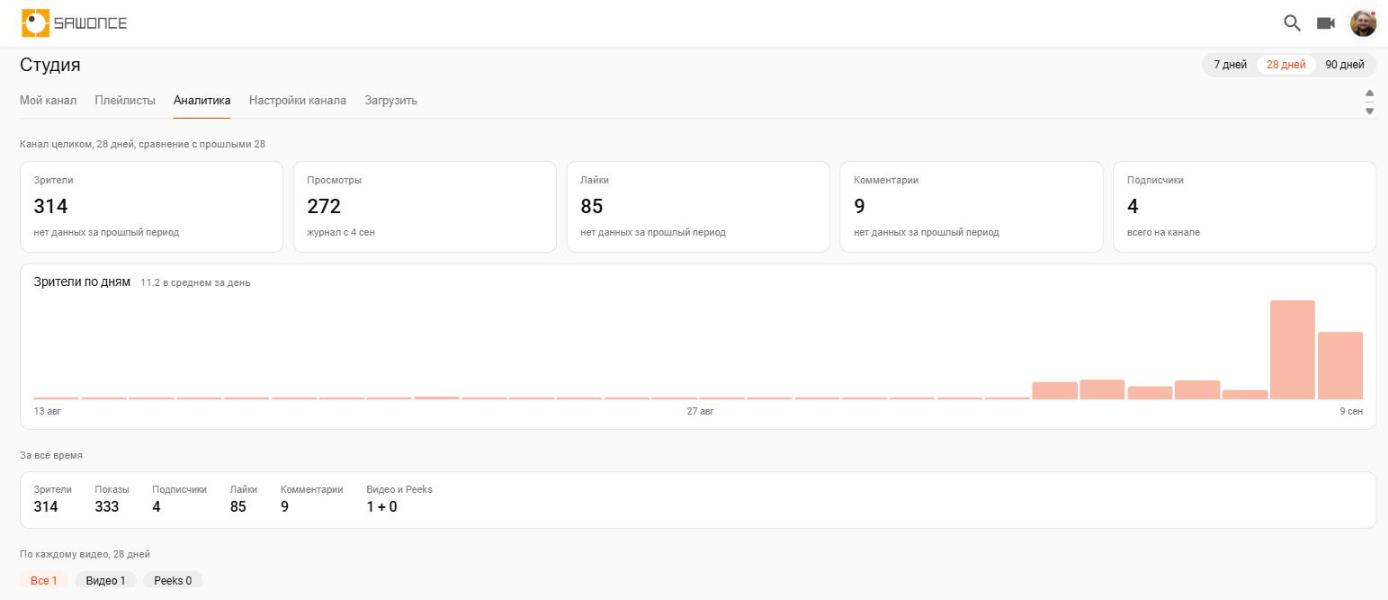The width and height of the screenshot is (1388, 600).
Task: Filter videos by Все 1 chip
Action: (43, 581)
